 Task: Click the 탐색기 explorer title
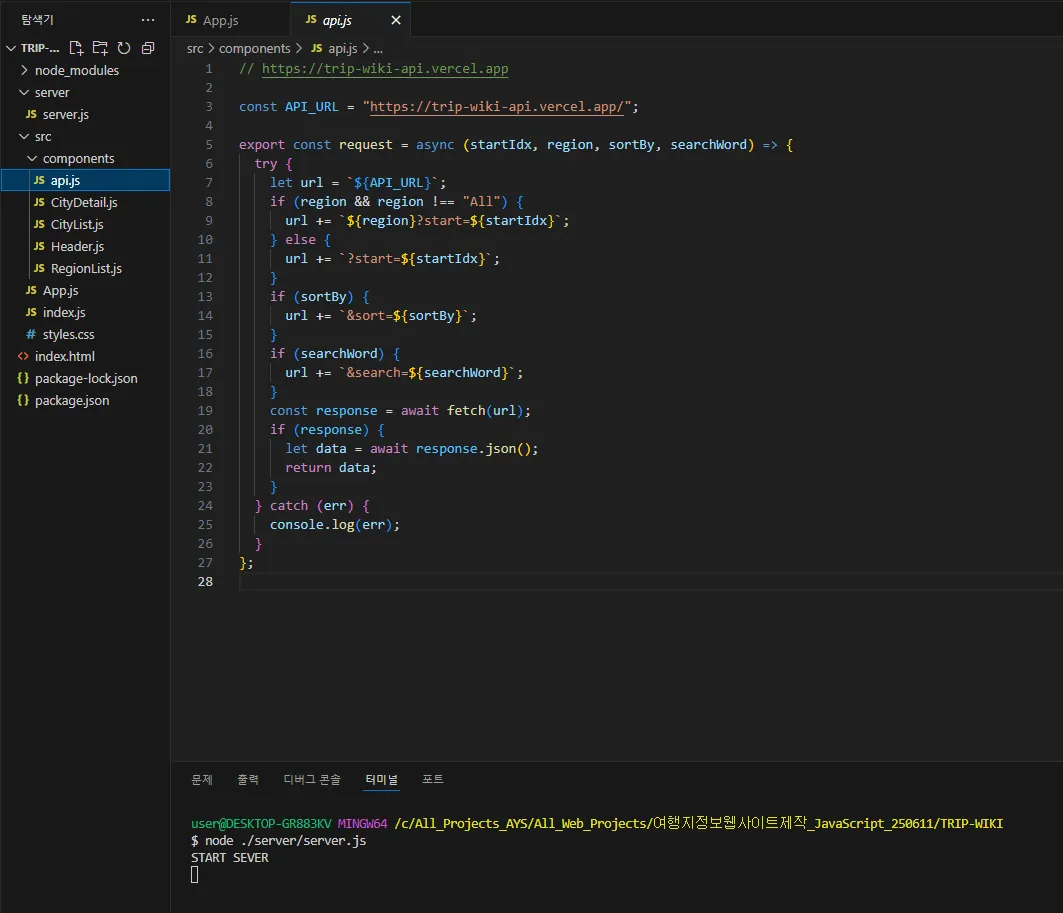[37, 20]
